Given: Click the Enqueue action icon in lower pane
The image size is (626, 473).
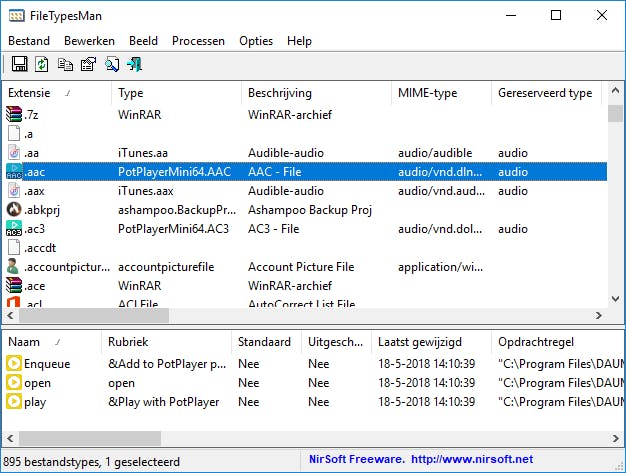Looking at the screenshot, I should (x=14, y=364).
